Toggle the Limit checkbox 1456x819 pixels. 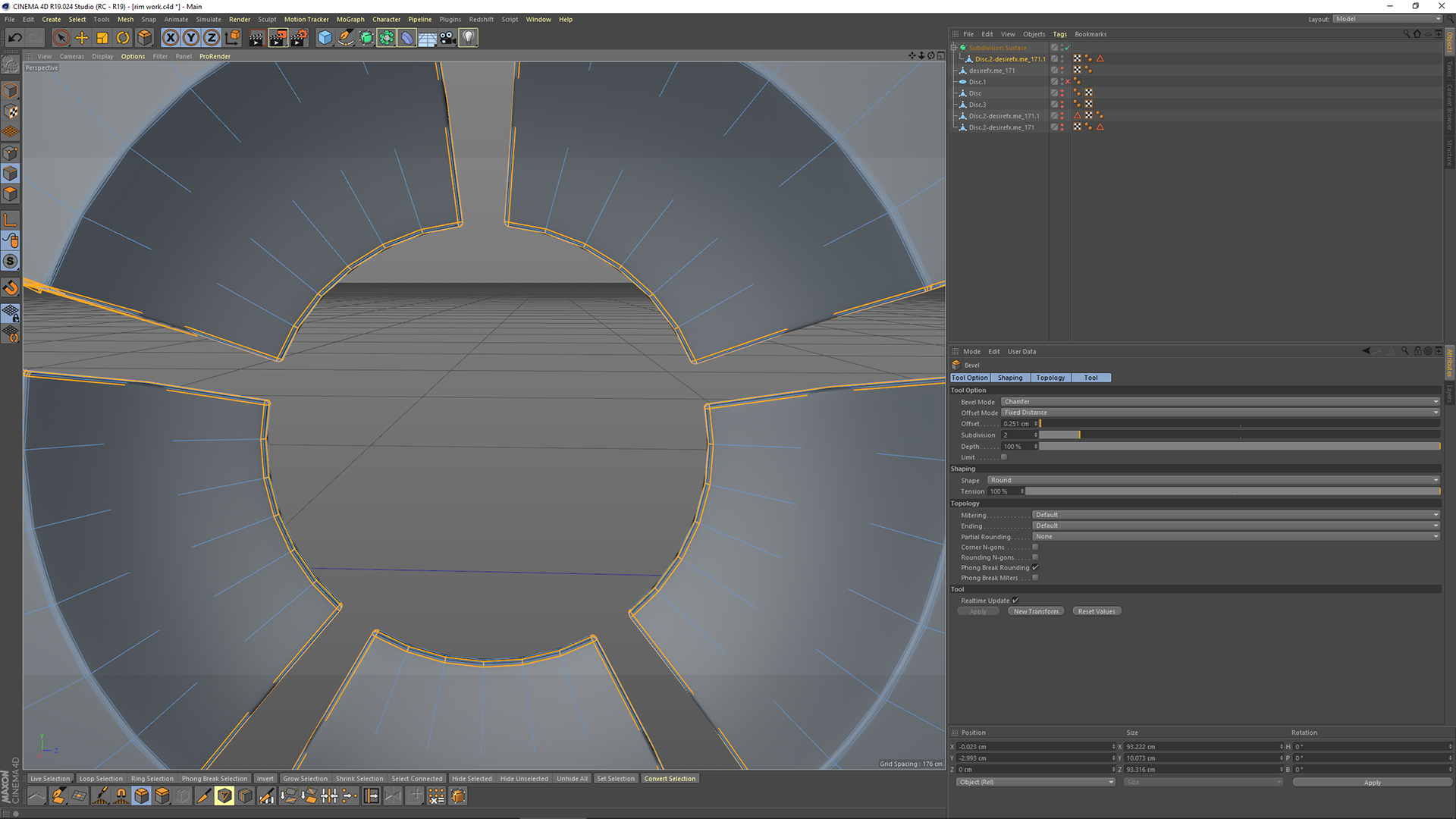pos(1004,457)
